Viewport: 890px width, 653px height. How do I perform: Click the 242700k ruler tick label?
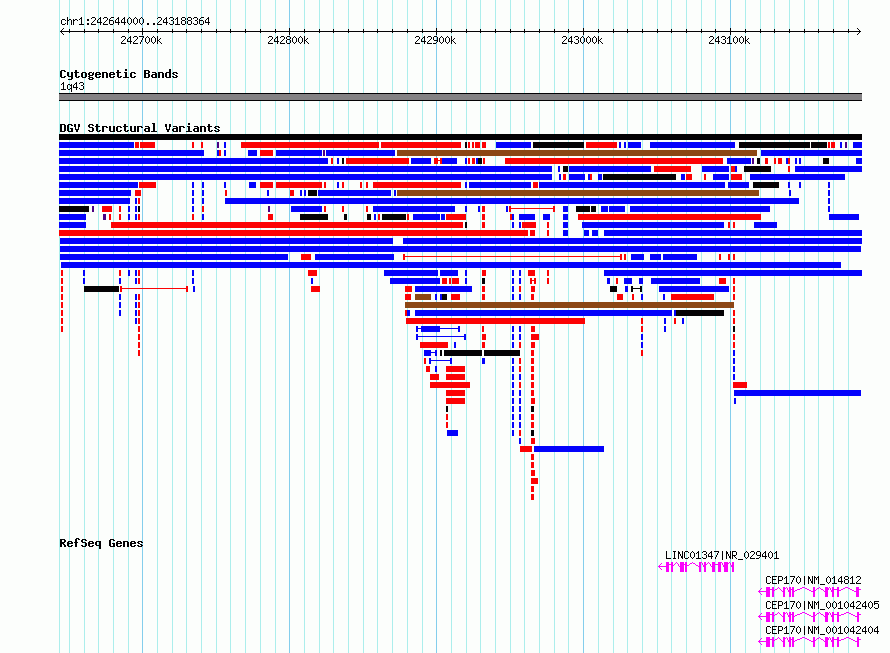[141, 40]
